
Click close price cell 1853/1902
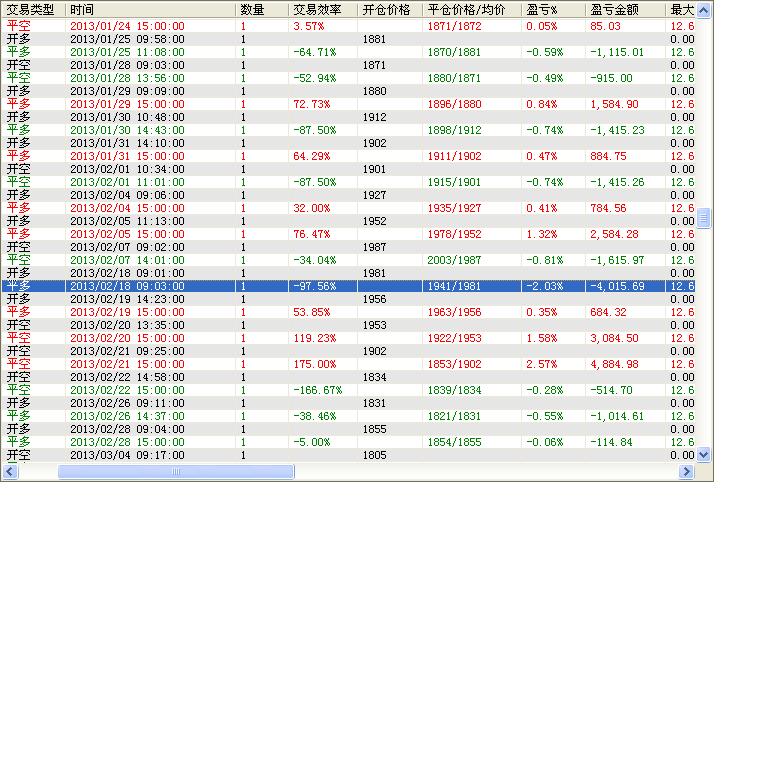[454, 364]
